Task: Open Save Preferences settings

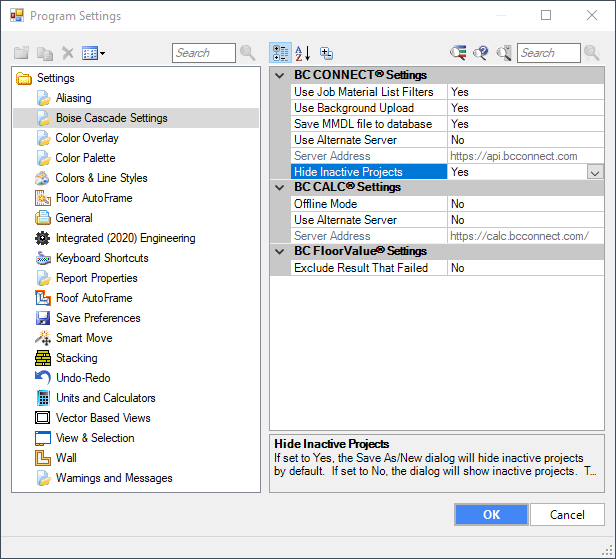Action: (98, 318)
